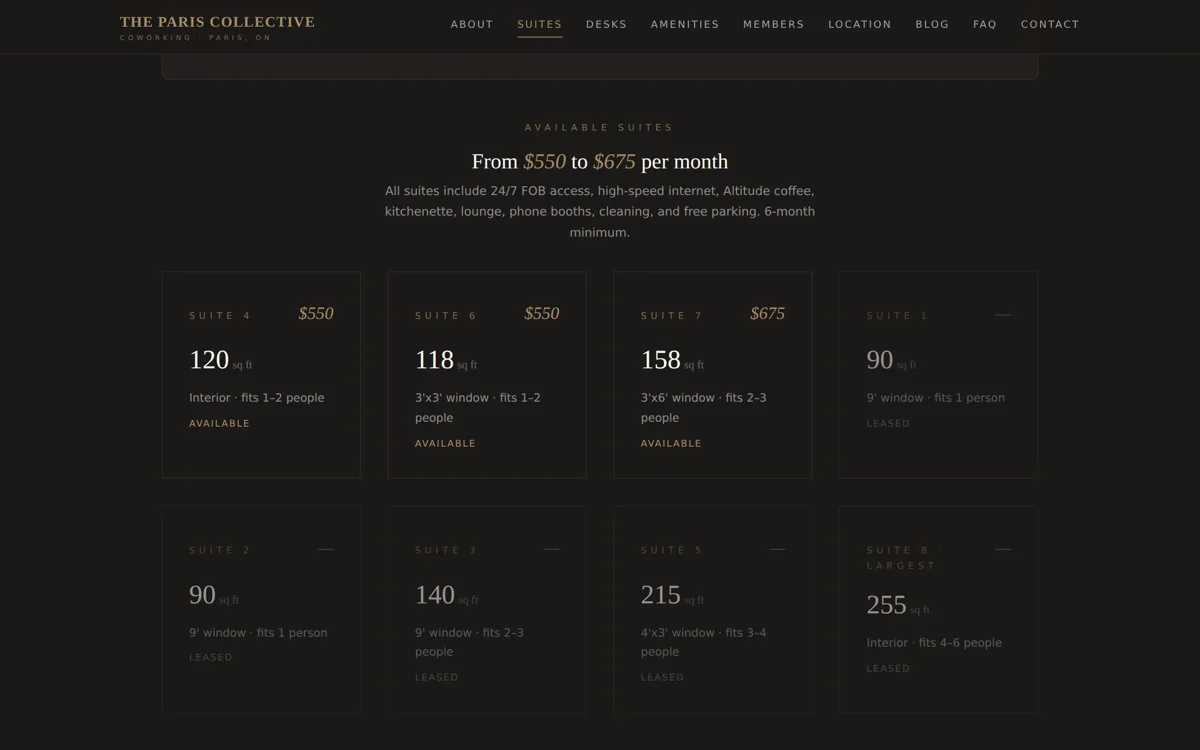
Task: Click 'Interior · fits 4–6 people' description
Action: pos(934,643)
